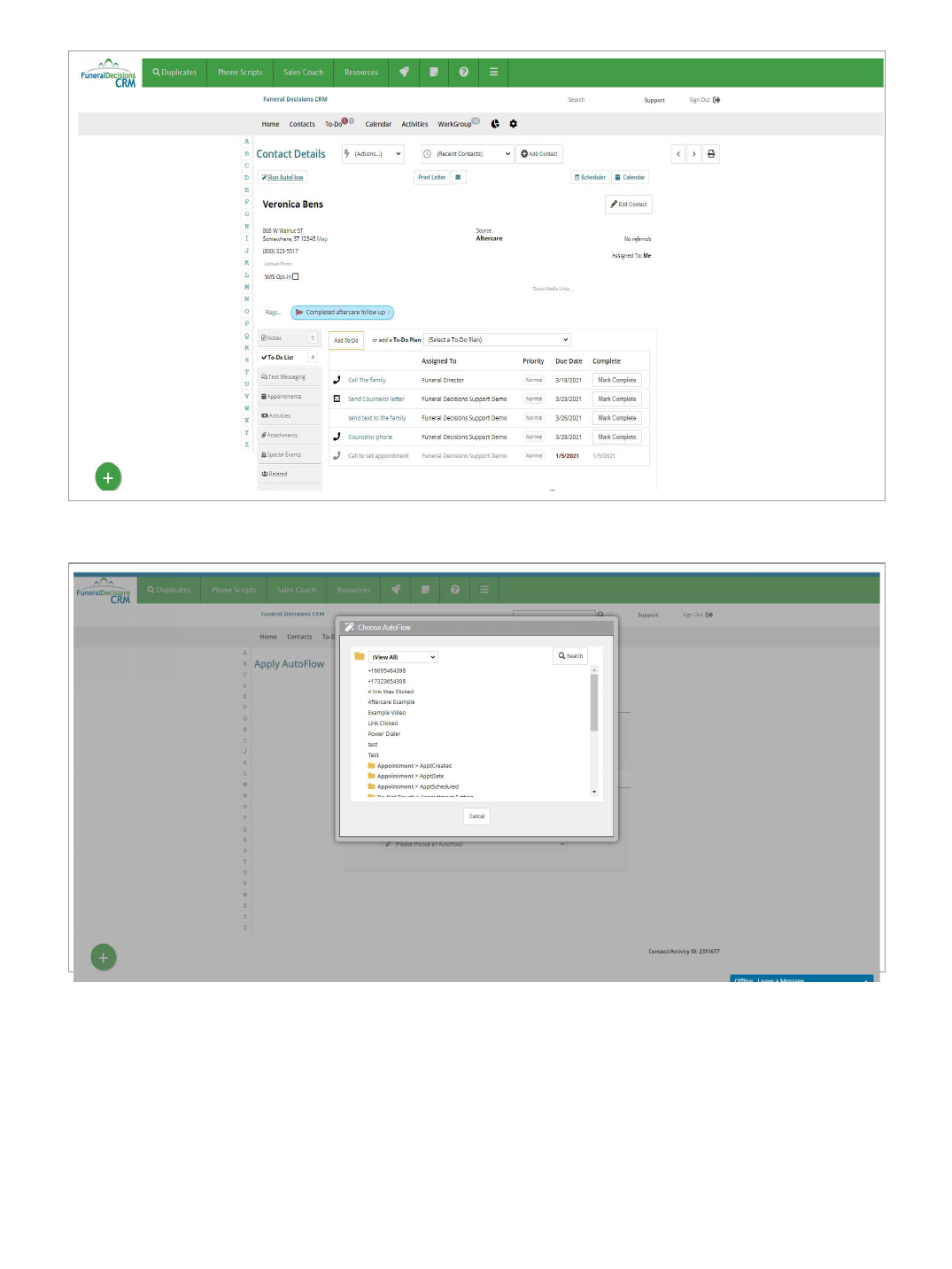Go to the next contact arrow
Image resolution: width=952 pixels, height=1269 pixels.
point(693,154)
